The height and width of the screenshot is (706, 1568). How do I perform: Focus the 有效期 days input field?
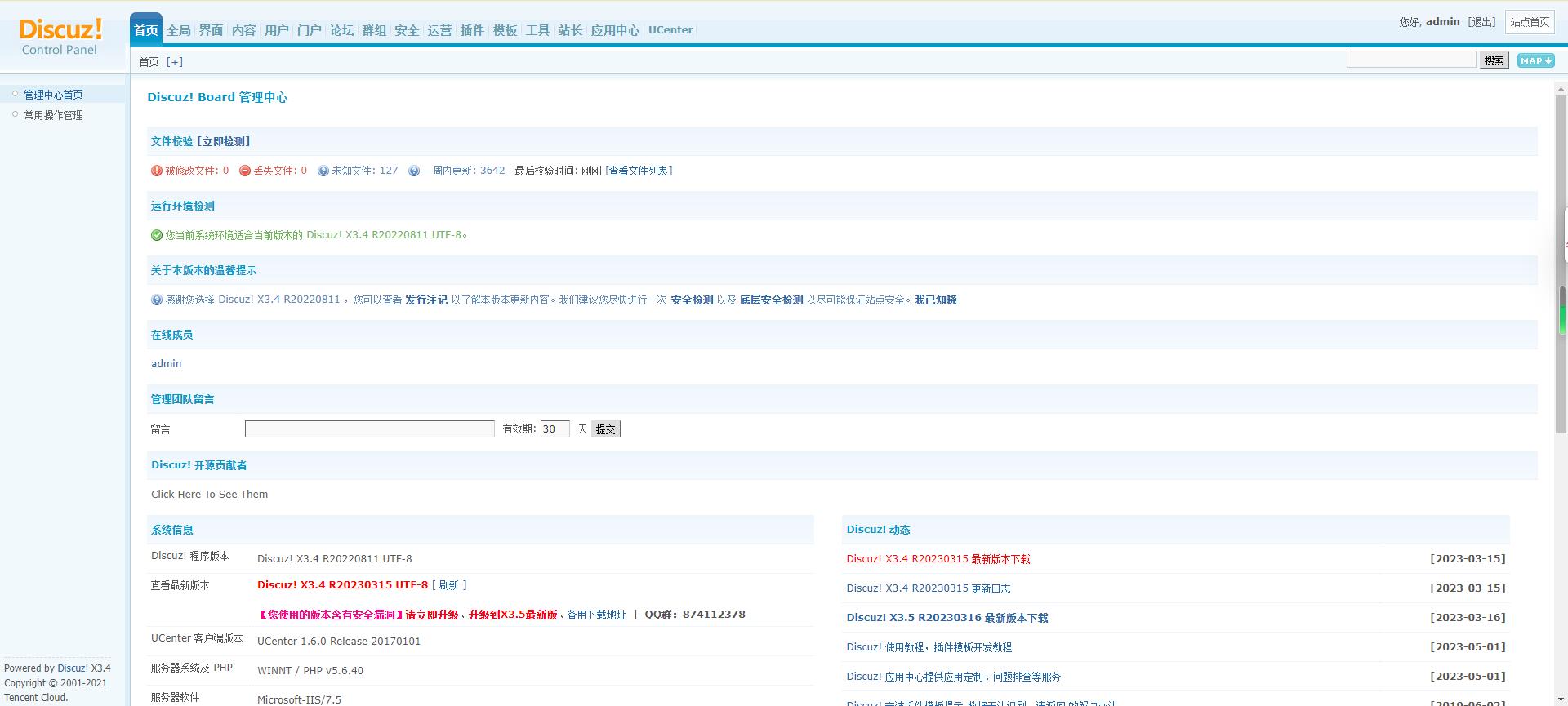click(x=555, y=429)
